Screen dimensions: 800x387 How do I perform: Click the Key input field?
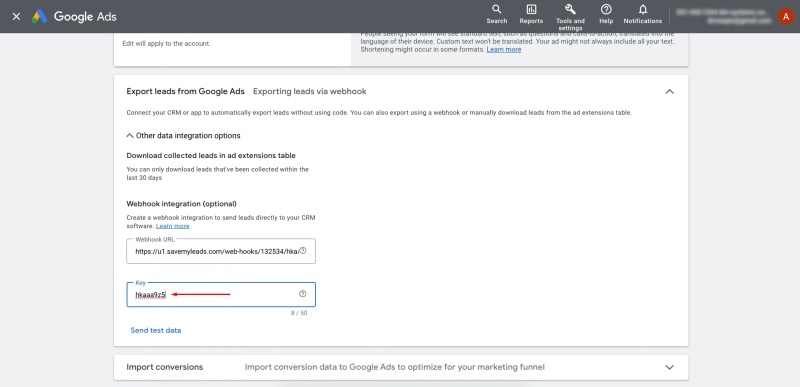pyautogui.click(x=221, y=294)
